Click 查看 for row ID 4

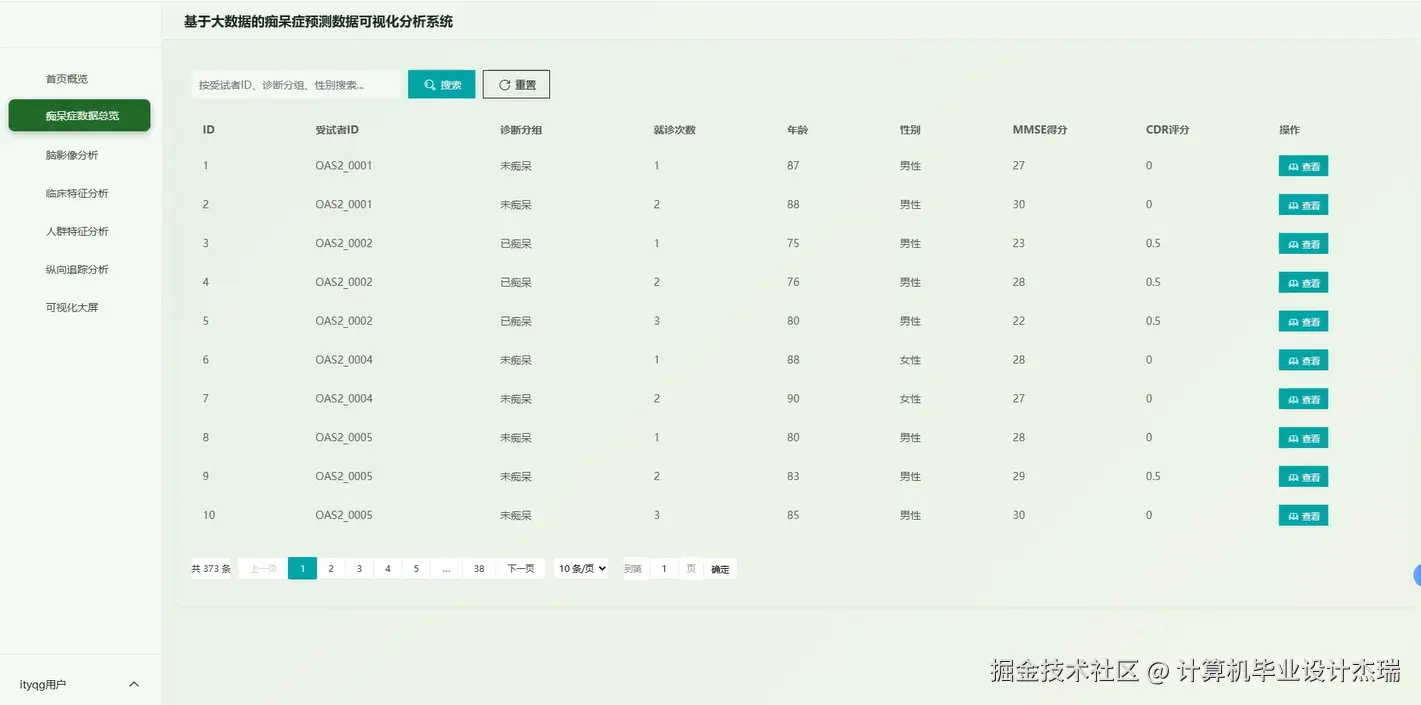tap(1303, 283)
